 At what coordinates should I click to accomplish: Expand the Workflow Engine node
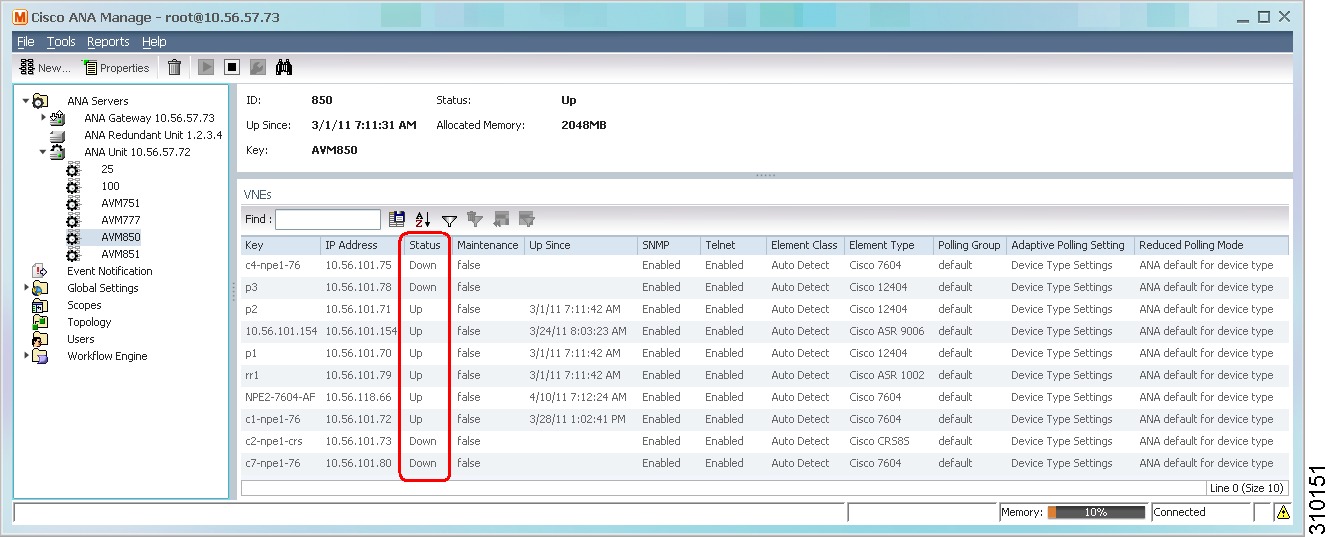click(x=26, y=356)
